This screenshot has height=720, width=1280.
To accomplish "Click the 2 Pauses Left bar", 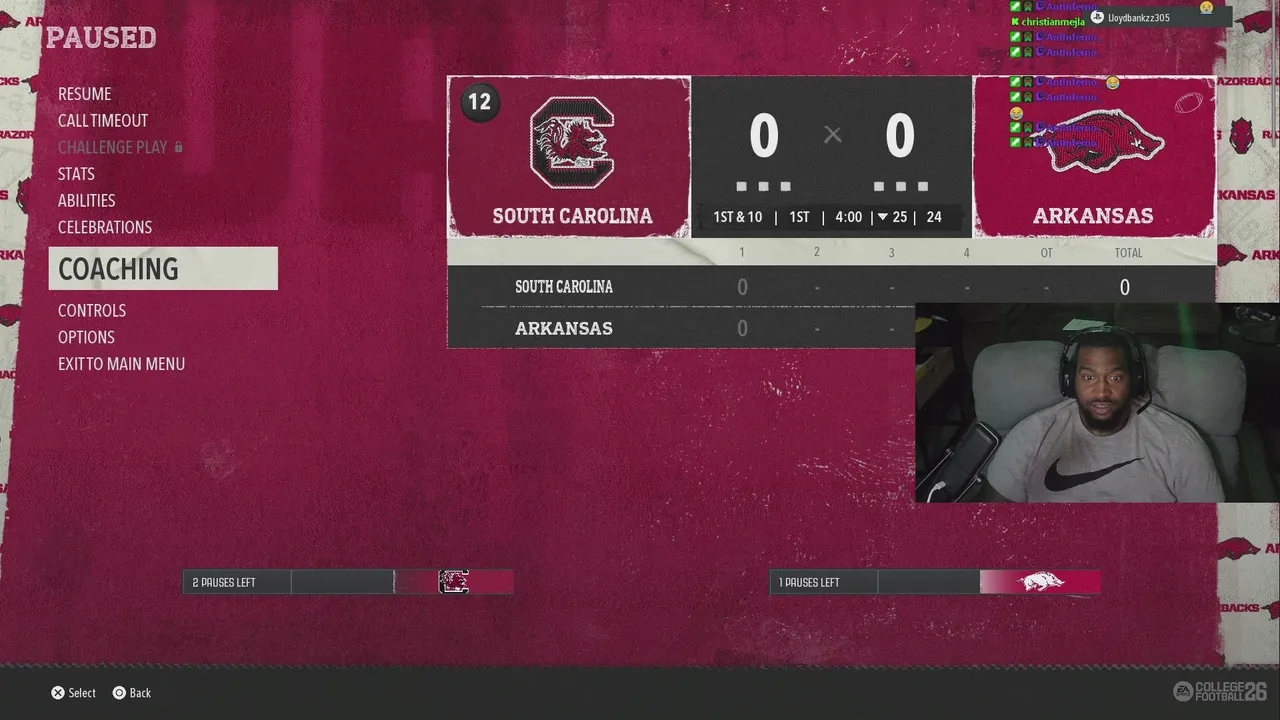I will coord(348,582).
